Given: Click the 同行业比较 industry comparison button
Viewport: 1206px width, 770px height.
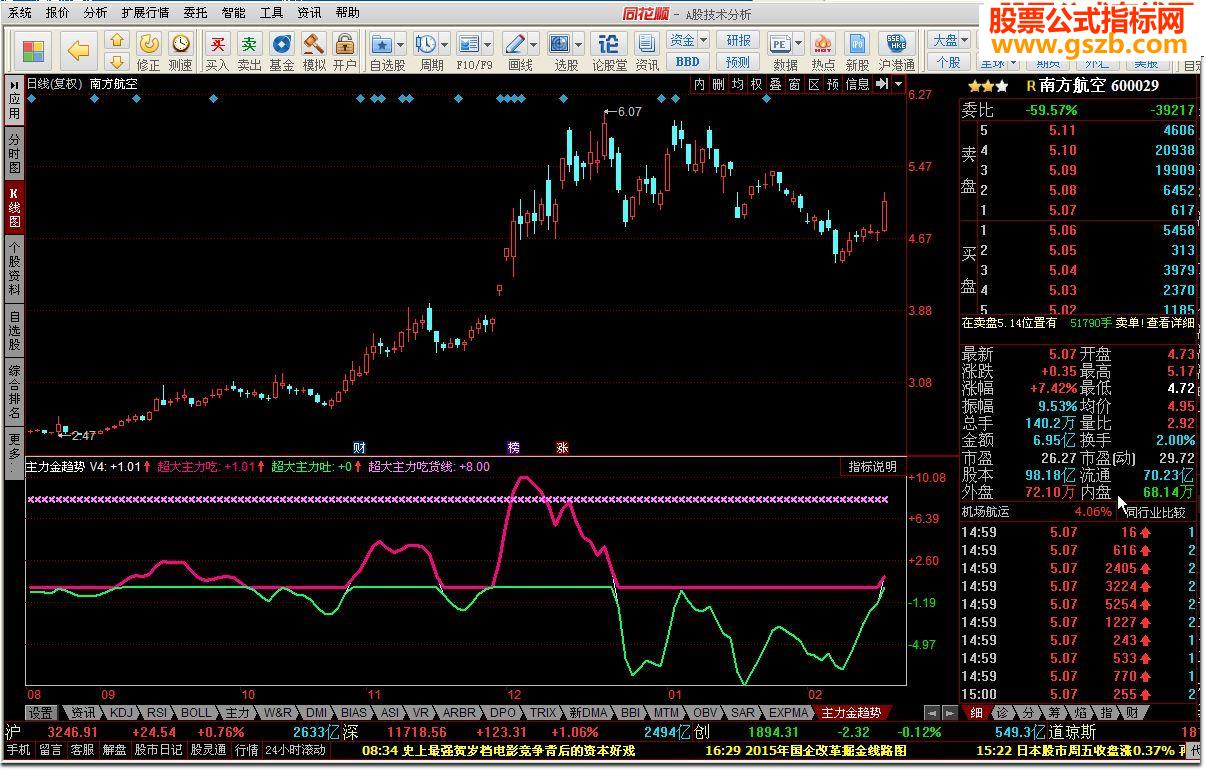Looking at the screenshot, I should 1155,512.
